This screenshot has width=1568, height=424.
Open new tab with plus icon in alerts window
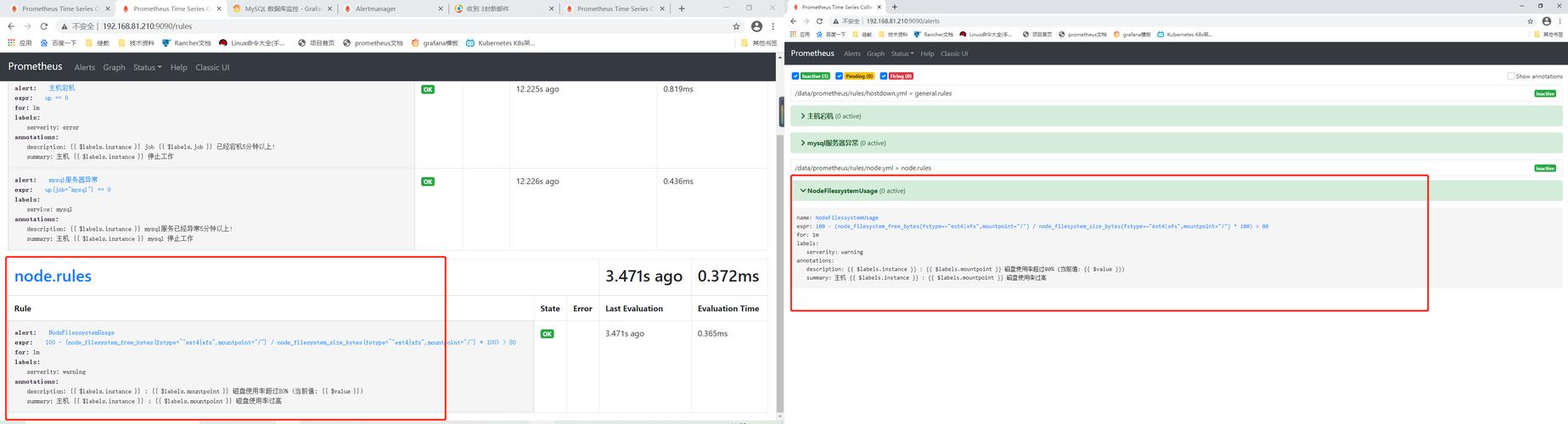894,7
